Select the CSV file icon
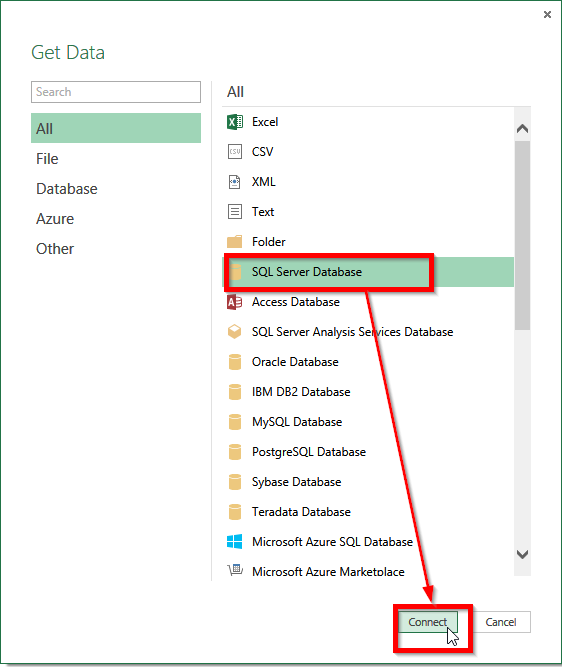This screenshot has height=667, width=562. [235, 152]
